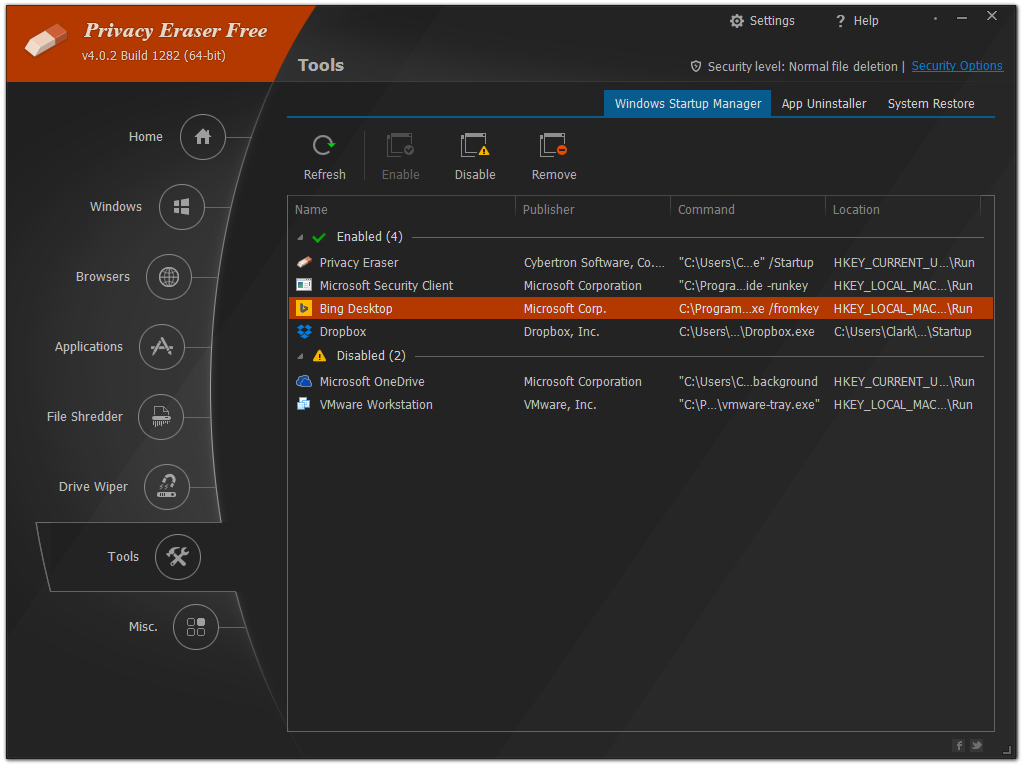Open the Windows section icon
The height and width of the screenshot is (768, 1024).
182,207
